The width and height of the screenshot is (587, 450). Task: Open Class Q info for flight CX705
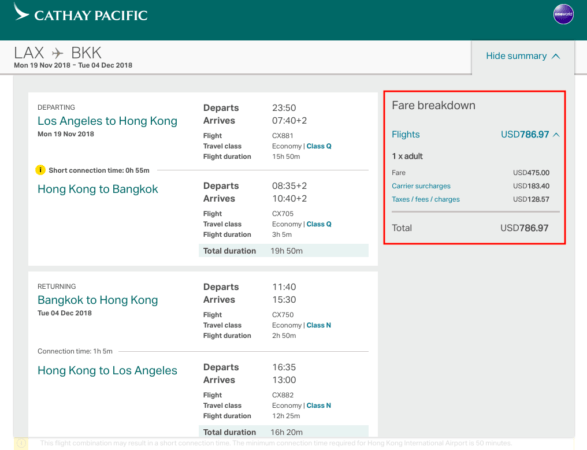(x=319, y=224)
